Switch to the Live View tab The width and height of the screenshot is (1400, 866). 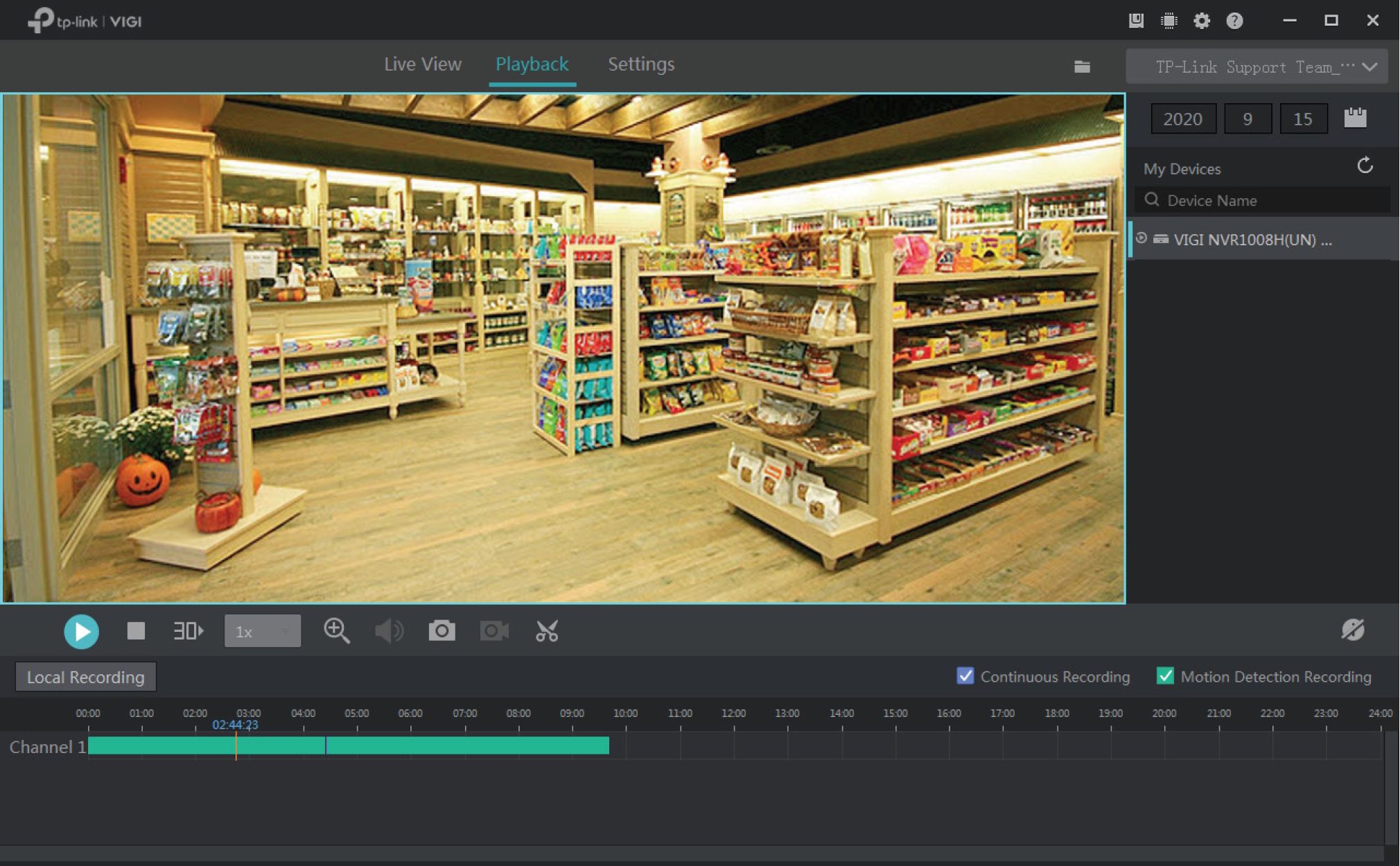point(422,64)
